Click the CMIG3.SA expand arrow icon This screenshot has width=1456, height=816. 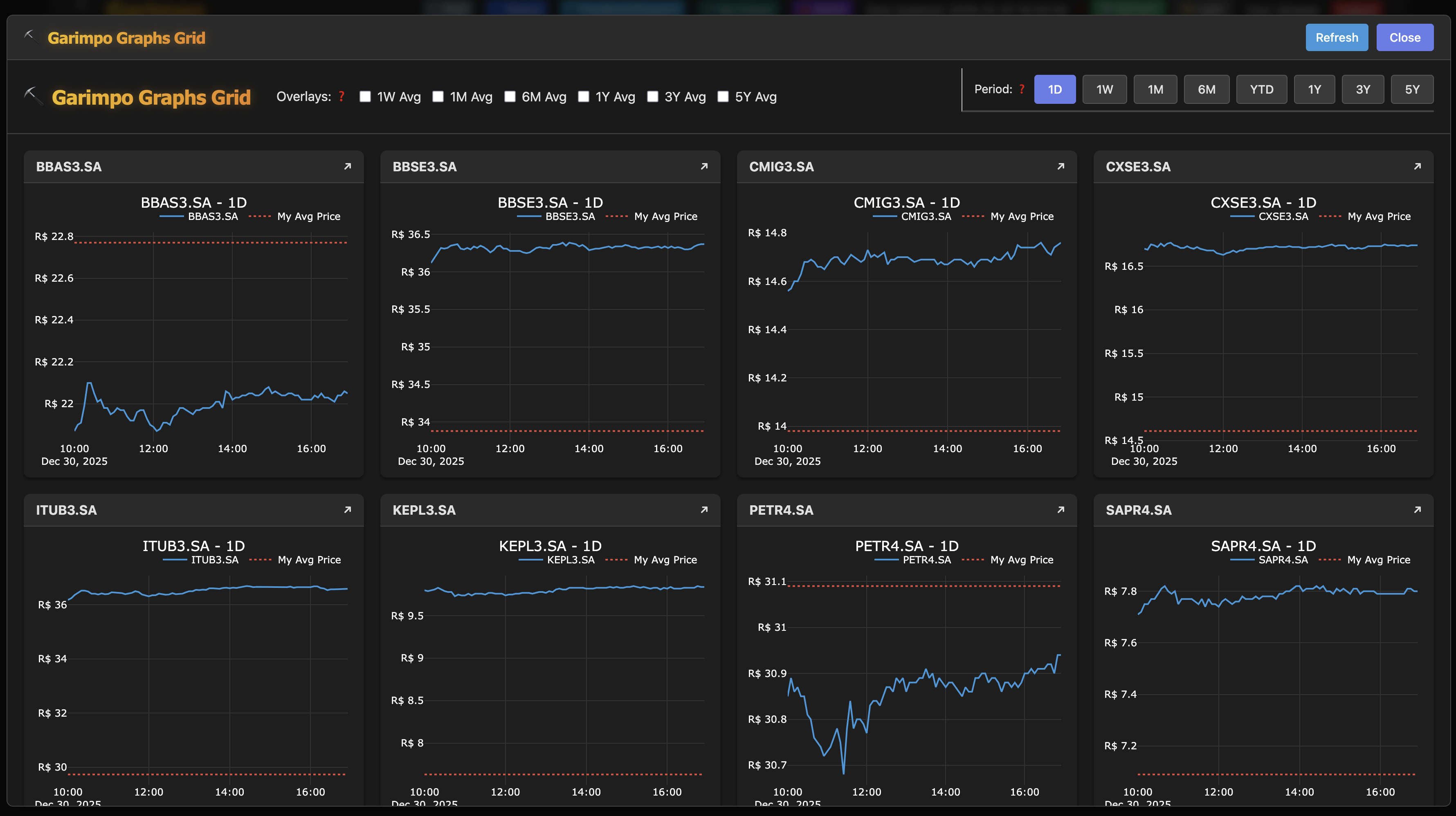pyautogui.click(x=1061, y=166)
